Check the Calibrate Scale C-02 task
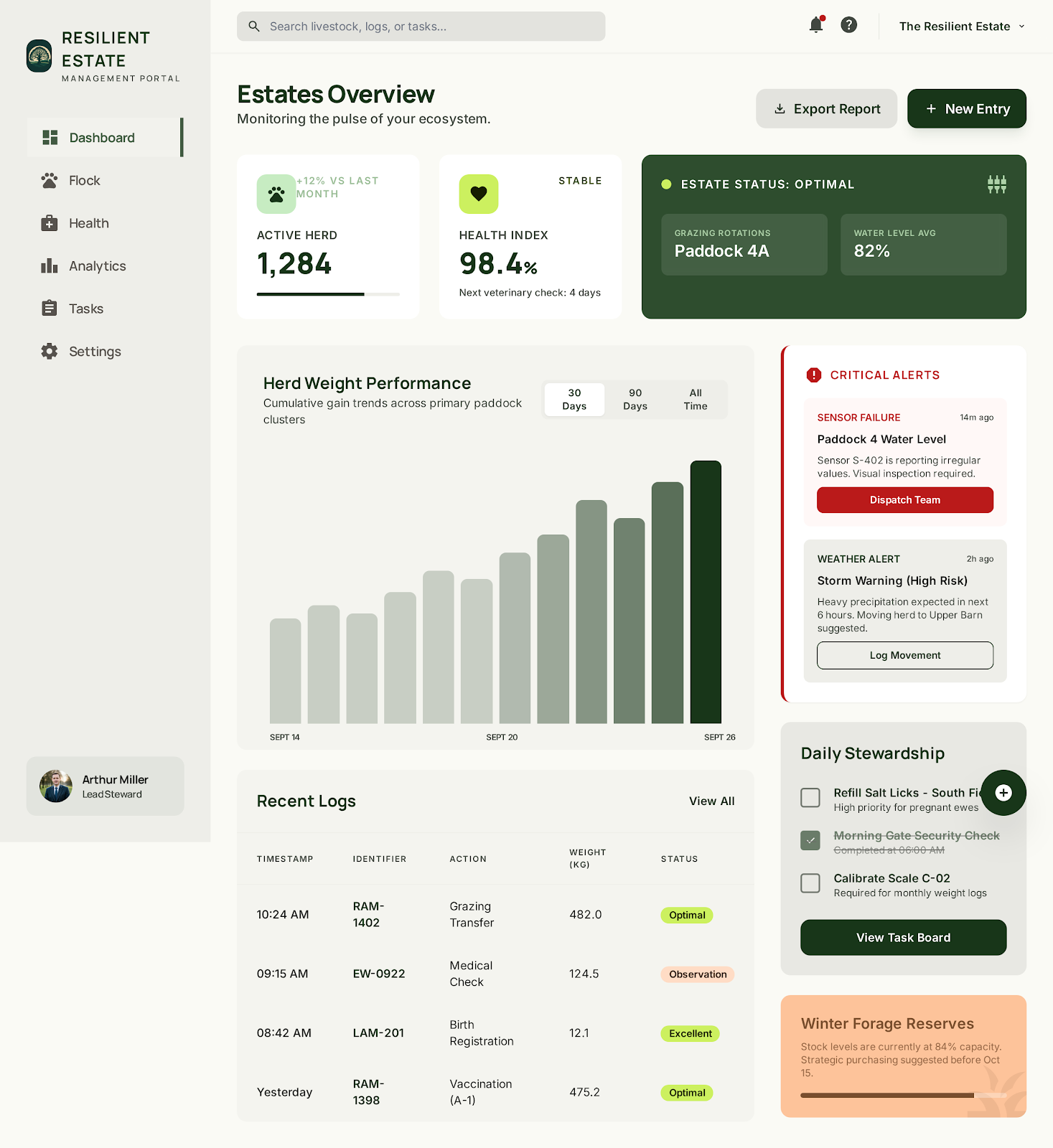The width and height of the screenshot is (1053, 1148). pos(810,883)
